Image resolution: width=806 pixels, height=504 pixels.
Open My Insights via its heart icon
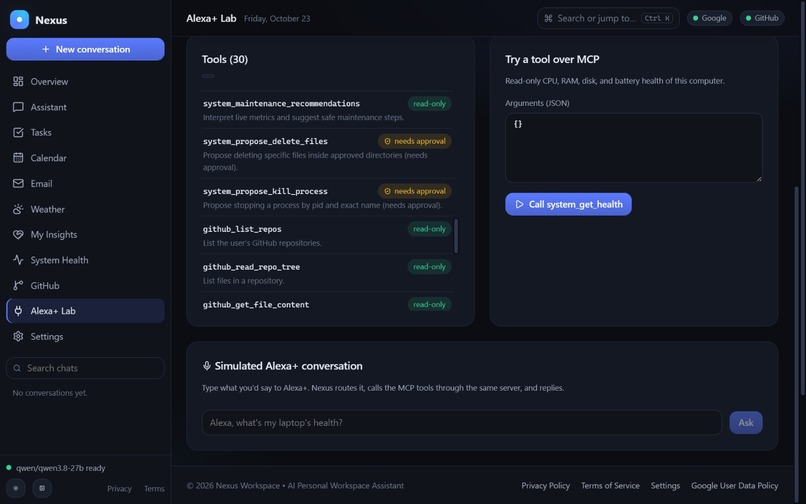(x=18, y=235)
